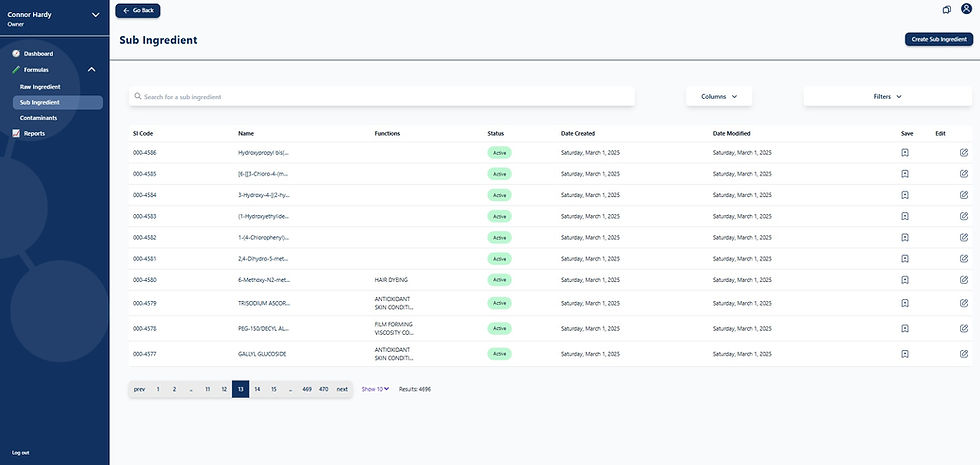
Task: Open the Filters dropdown
Action: coord(888,96)
